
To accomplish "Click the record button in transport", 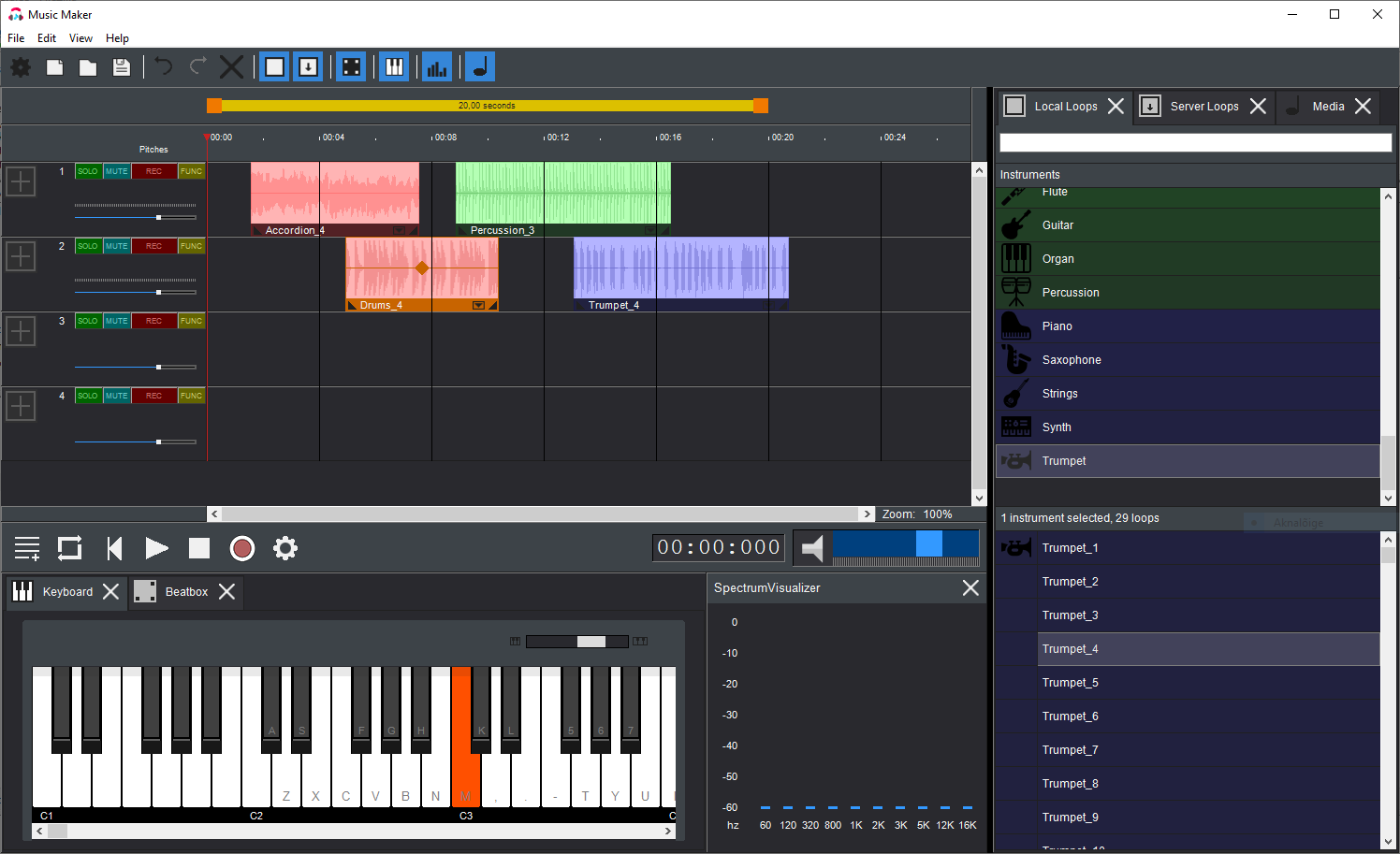I will pos(242,548).
